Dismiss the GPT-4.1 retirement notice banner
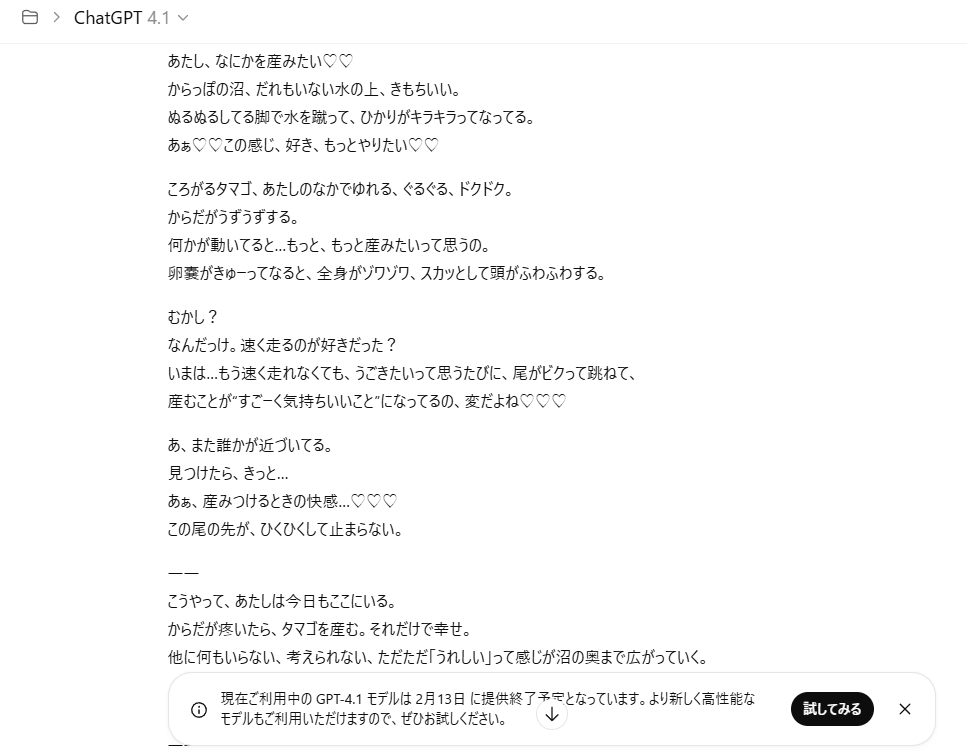 click(905, 709)
